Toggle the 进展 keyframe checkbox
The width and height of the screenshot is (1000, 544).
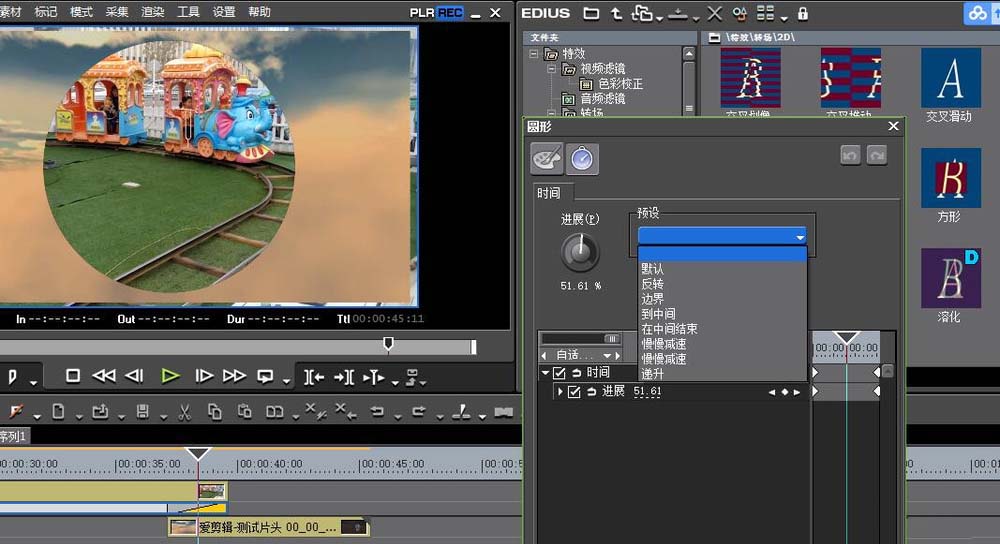click(574, 392)
